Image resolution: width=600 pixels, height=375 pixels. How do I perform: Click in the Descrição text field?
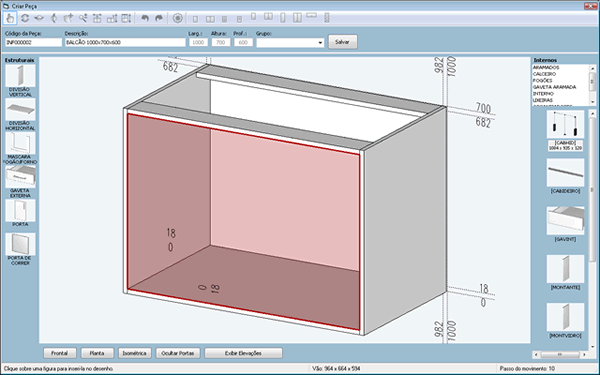click(125, 42)
